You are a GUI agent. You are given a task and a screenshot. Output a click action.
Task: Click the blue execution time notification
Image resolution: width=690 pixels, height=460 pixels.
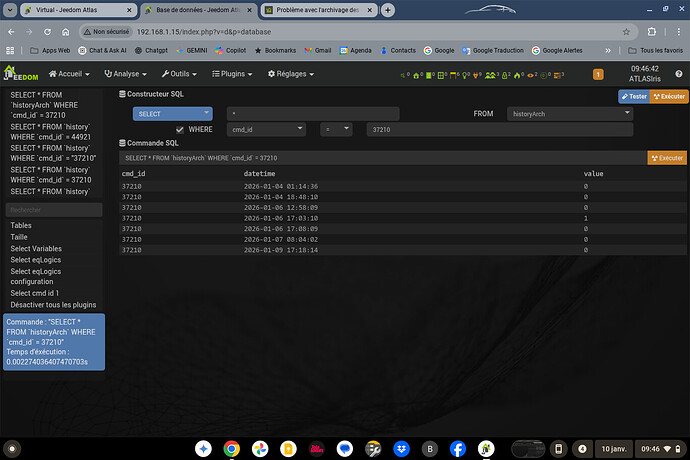coord(54,342)
